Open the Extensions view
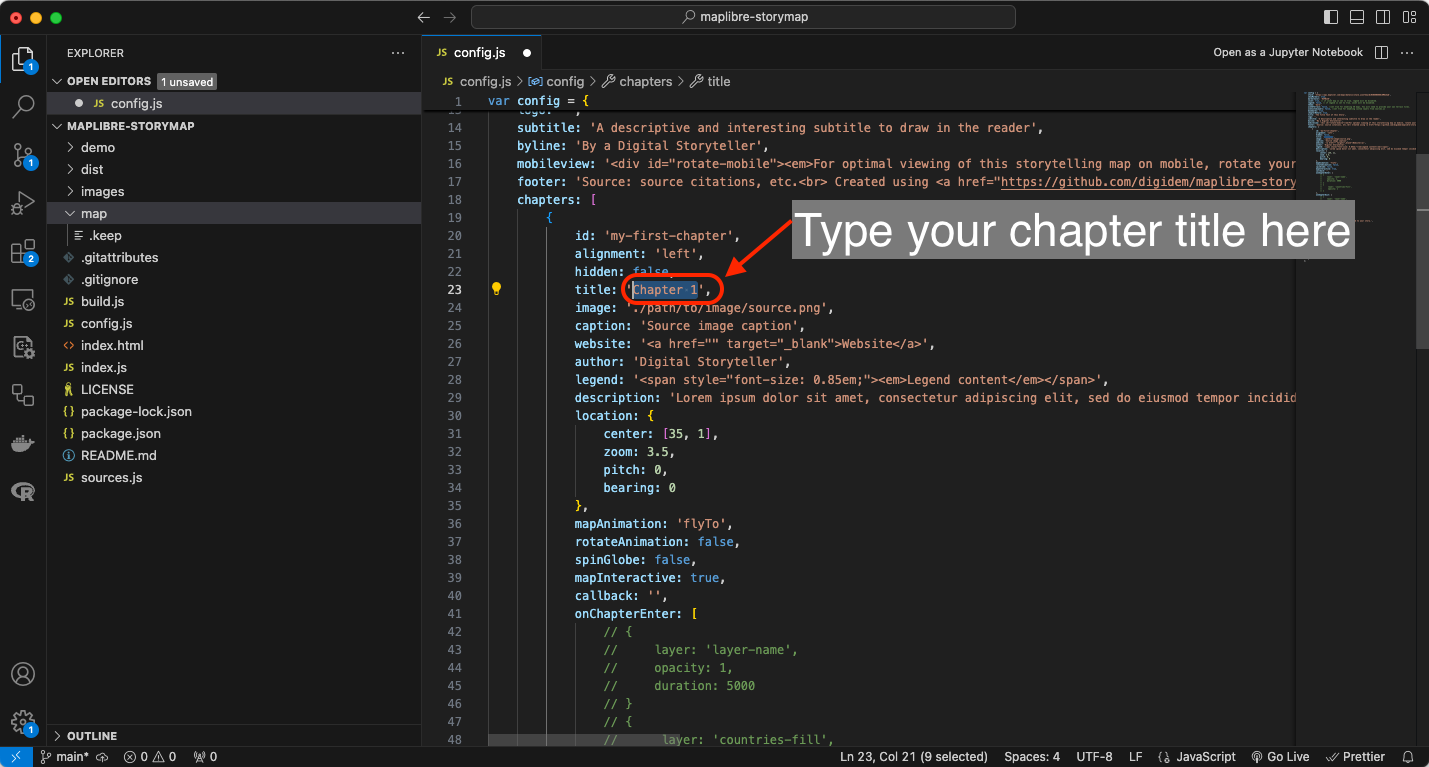 coord(23,252)
